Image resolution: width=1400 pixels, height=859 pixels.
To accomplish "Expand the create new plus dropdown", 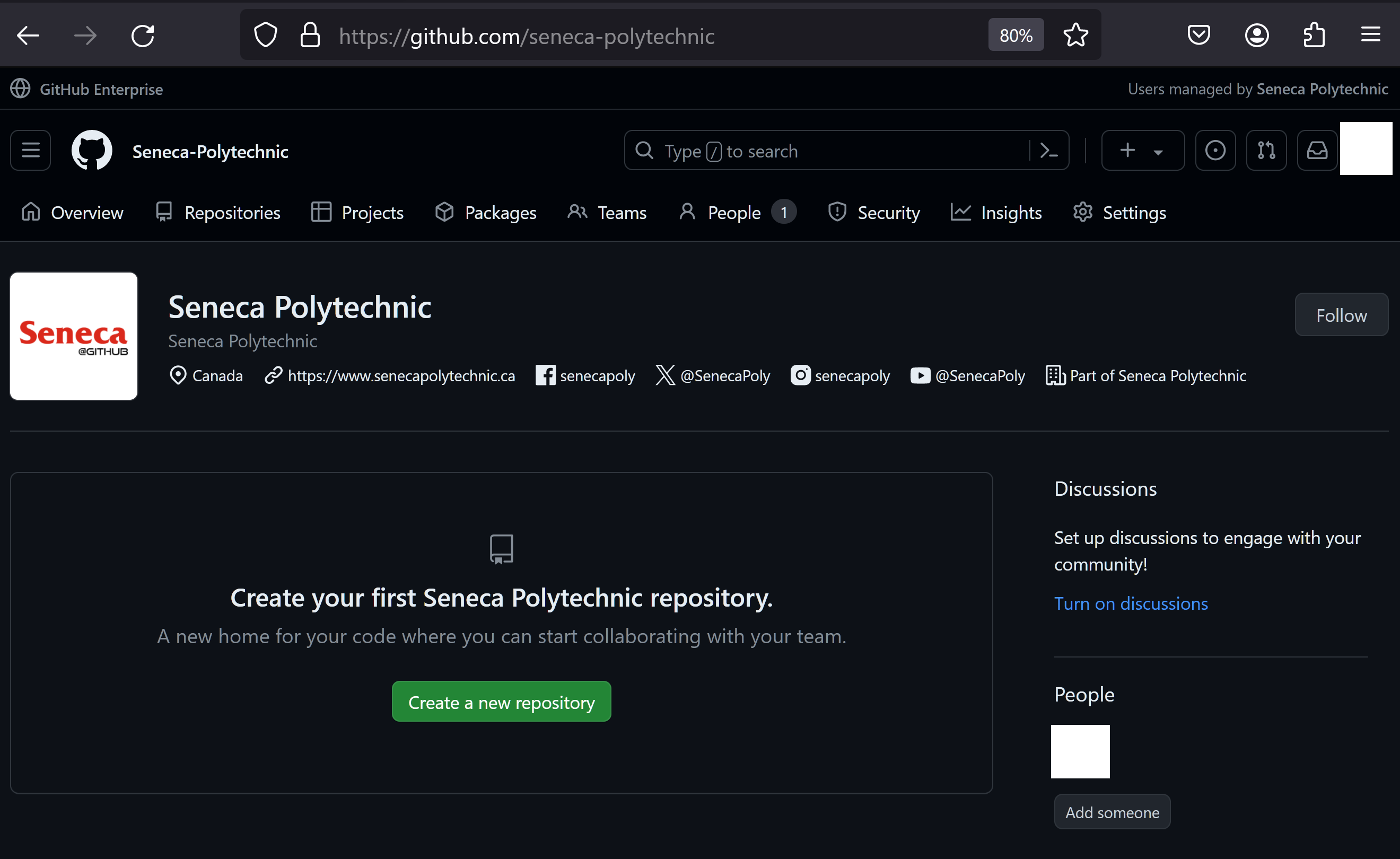I will click(x=1143, y=151).
